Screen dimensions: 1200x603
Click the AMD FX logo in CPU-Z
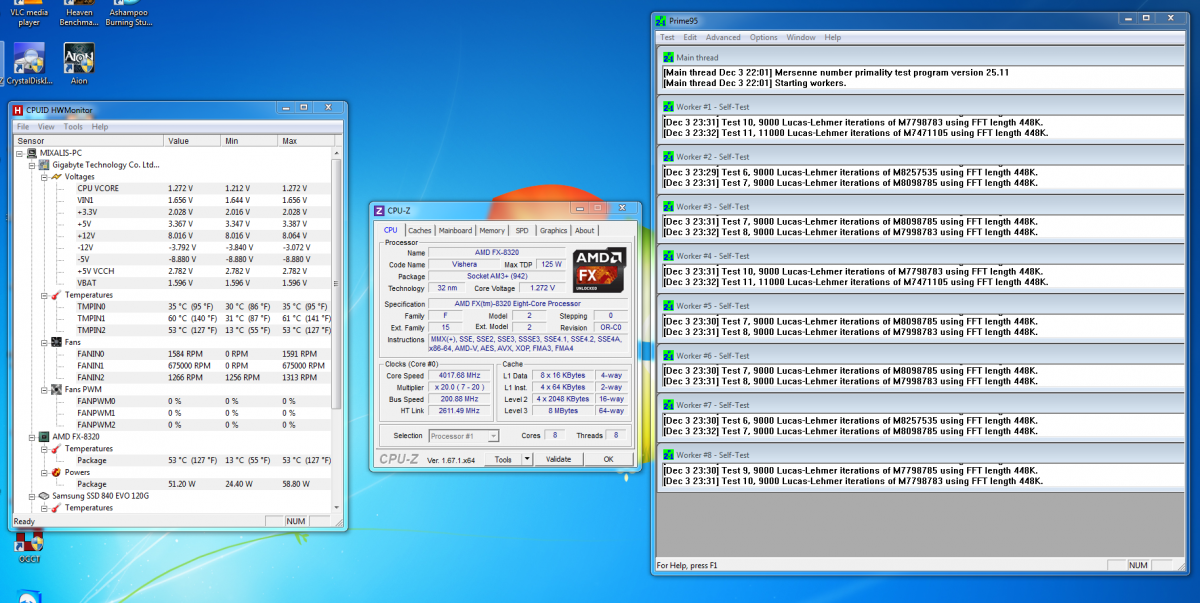599,269
